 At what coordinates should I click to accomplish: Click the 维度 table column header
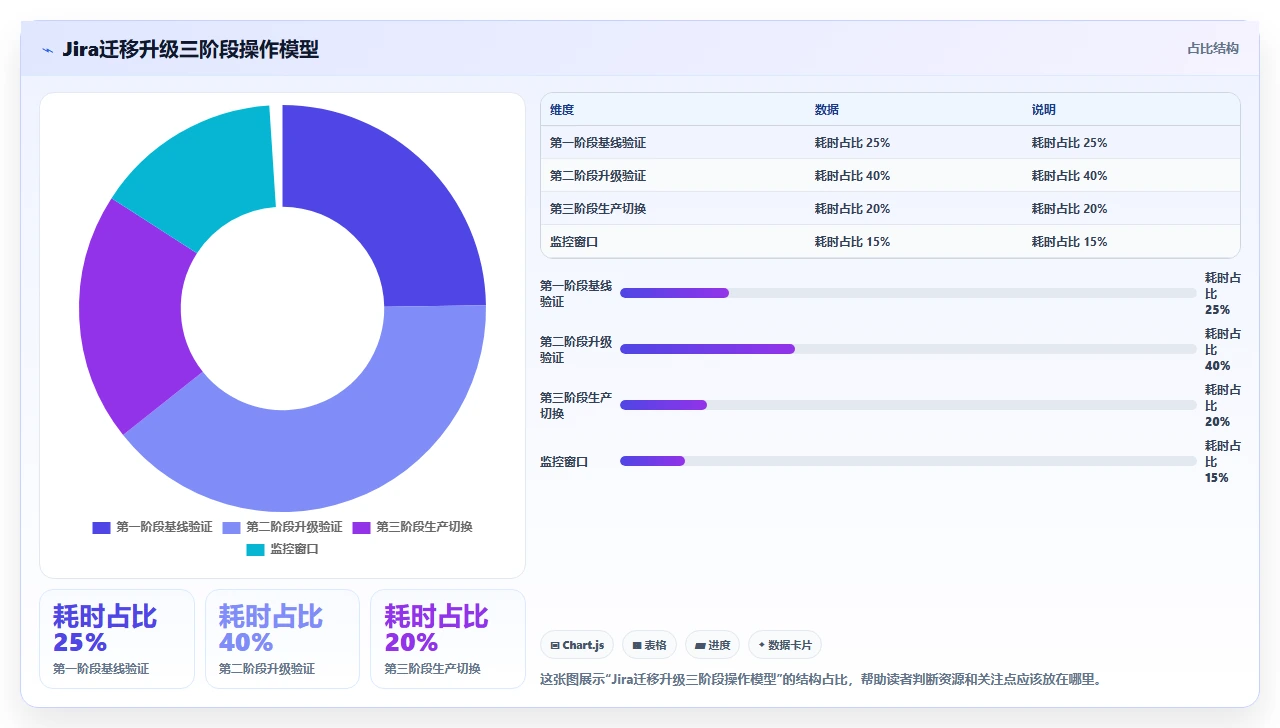[x=562, y=110]
